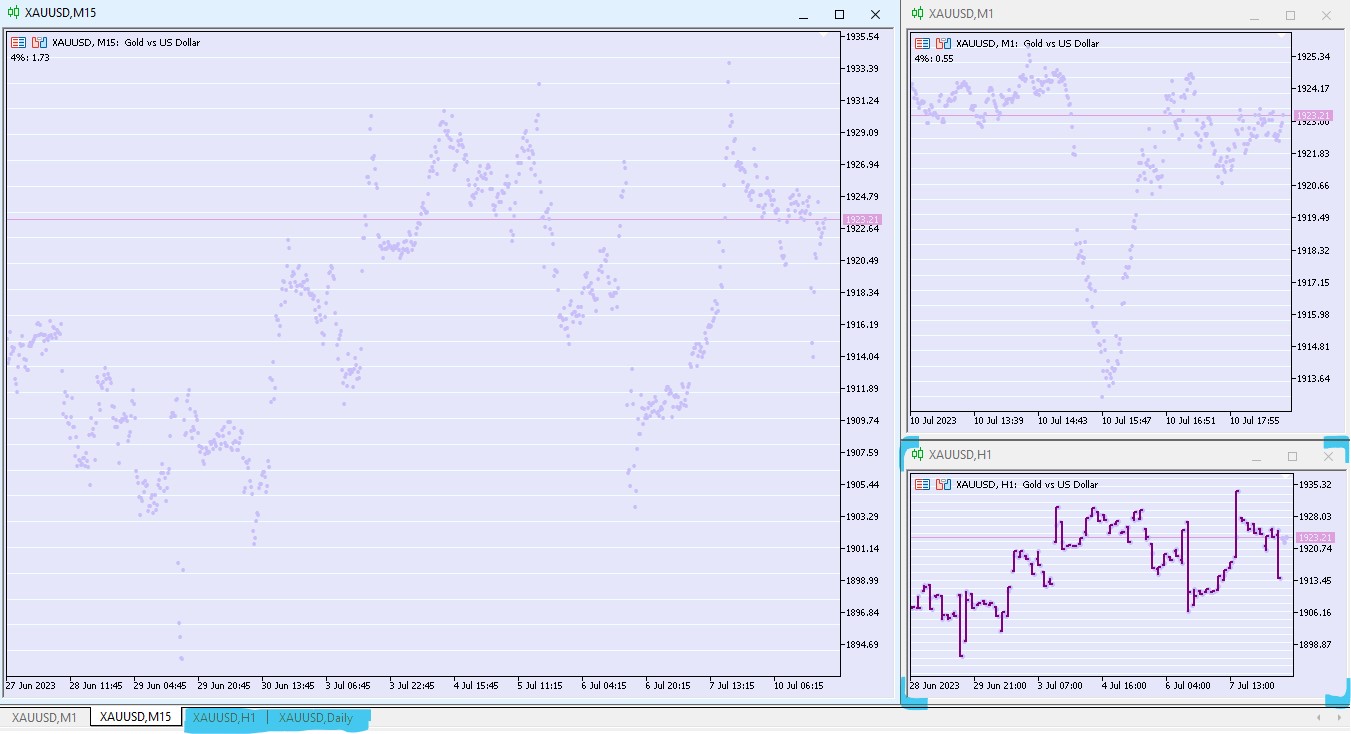Select the XAUUSD,H1 bottom tab

point(224,717)
